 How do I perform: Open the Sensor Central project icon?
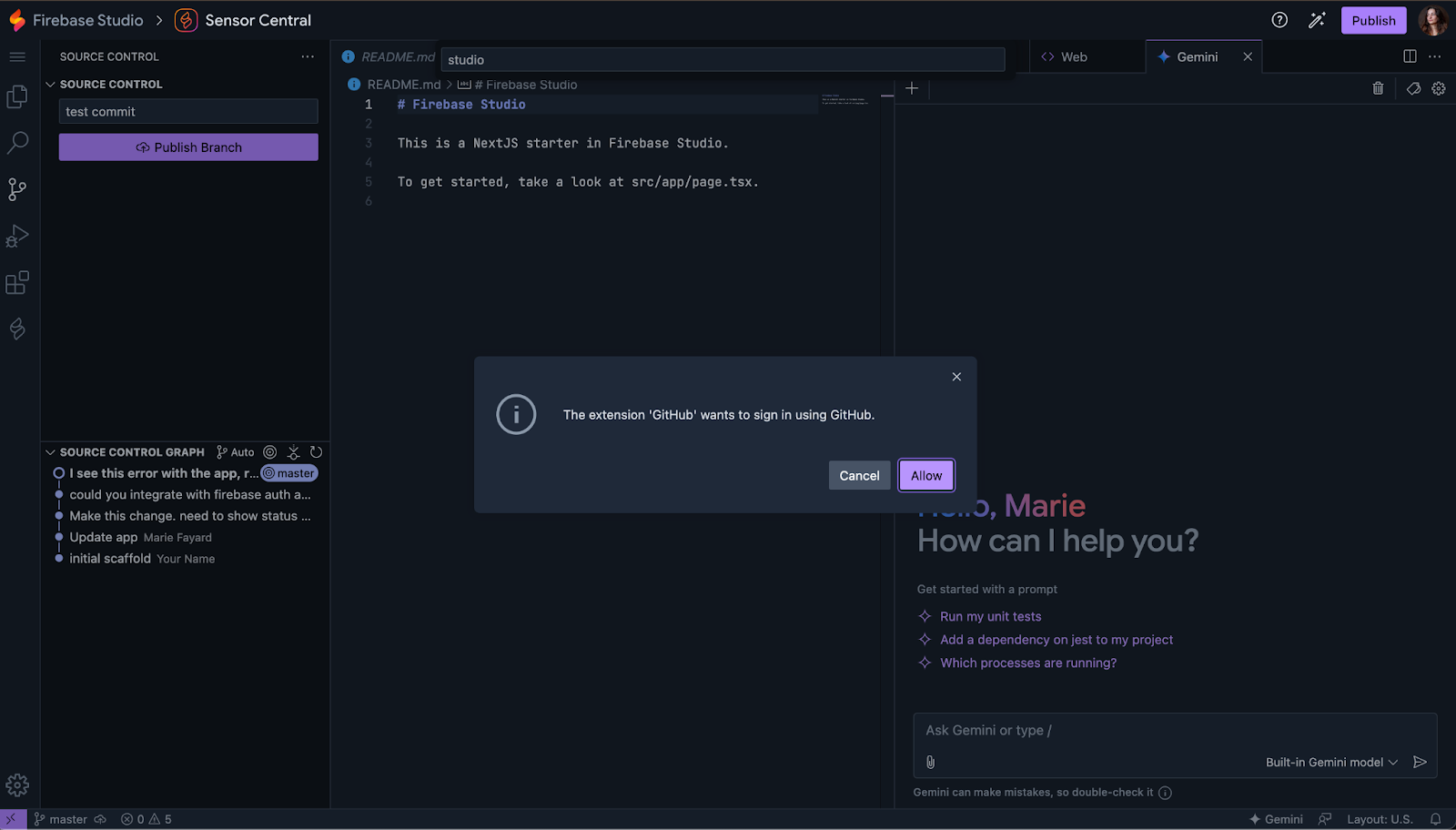click(x=186, y=20)
